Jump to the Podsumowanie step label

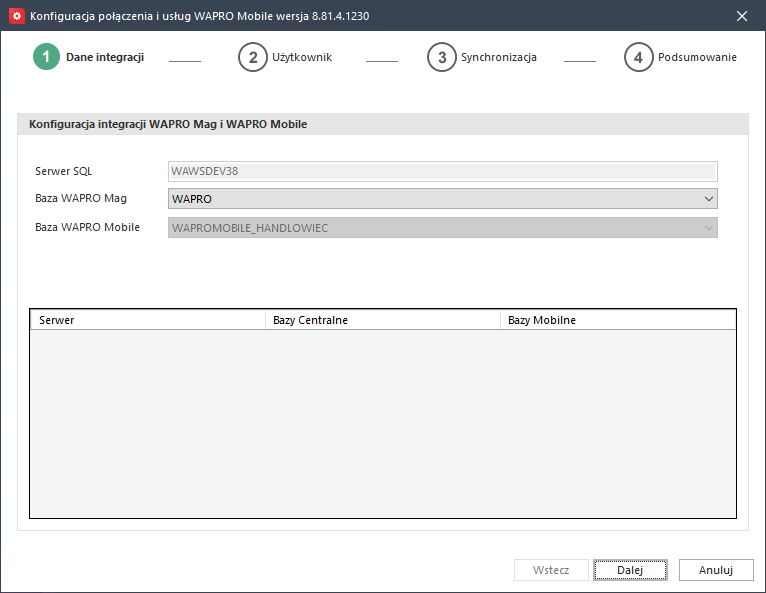[x=697, y=57]
